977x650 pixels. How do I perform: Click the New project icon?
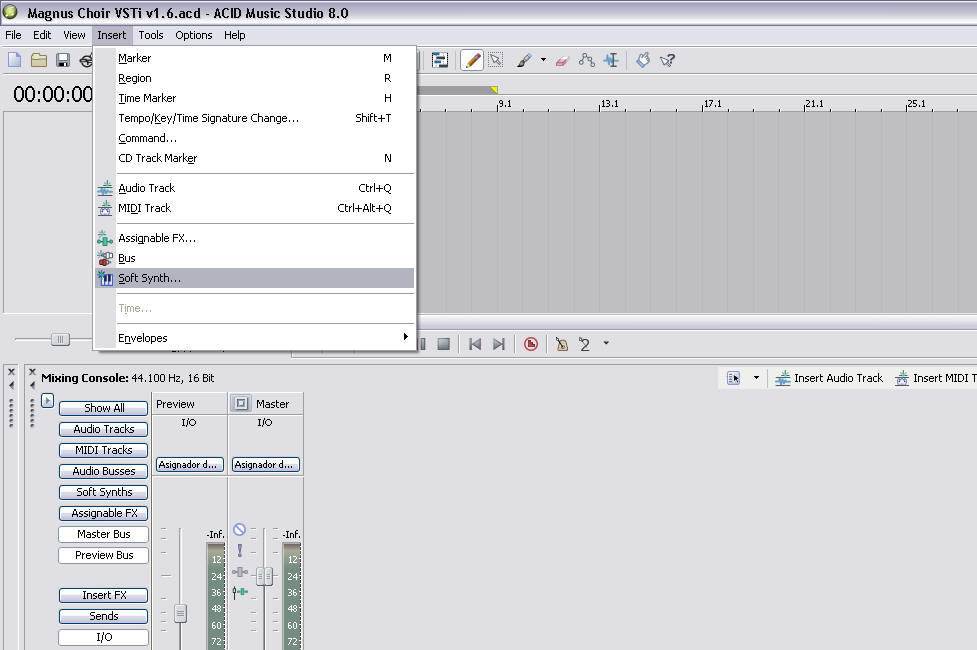[14, 60]
